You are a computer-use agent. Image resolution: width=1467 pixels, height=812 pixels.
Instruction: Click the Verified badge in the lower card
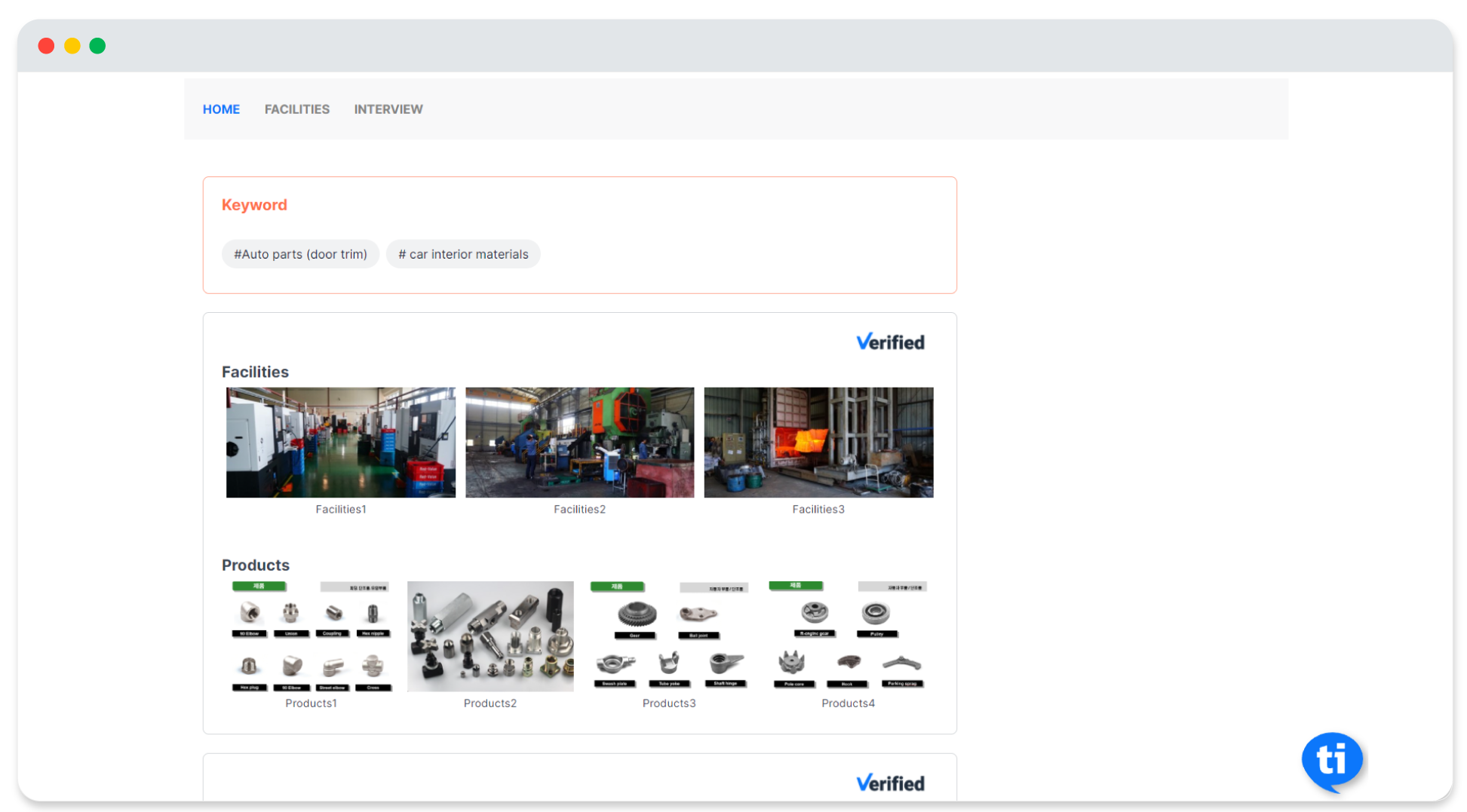(890, 783)
